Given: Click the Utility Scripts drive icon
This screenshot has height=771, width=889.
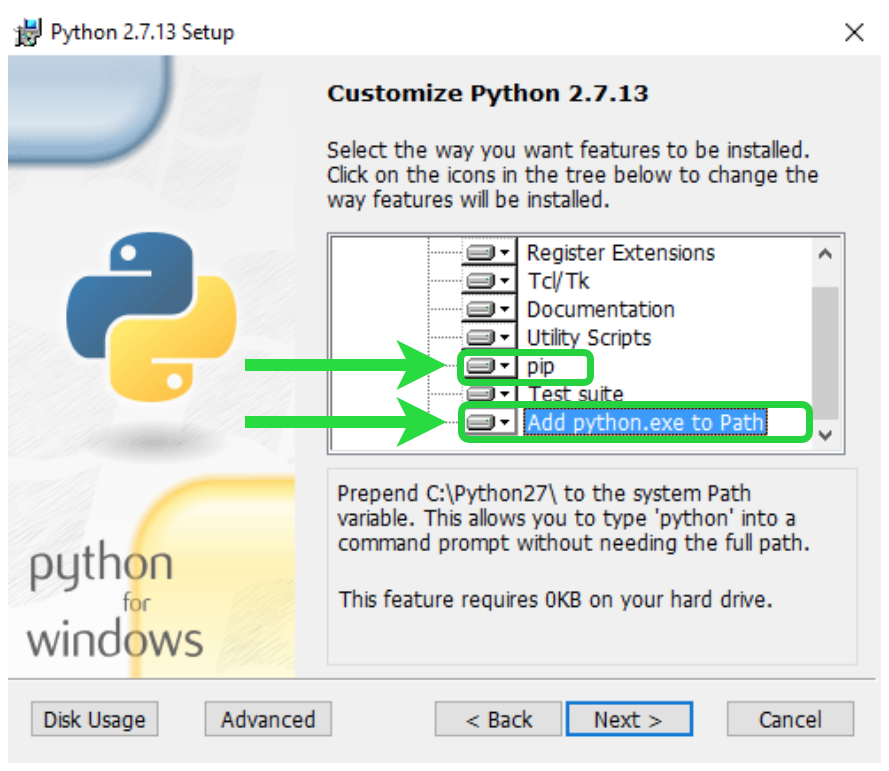Looking at the screenshot, I should (x=481, y=337).
